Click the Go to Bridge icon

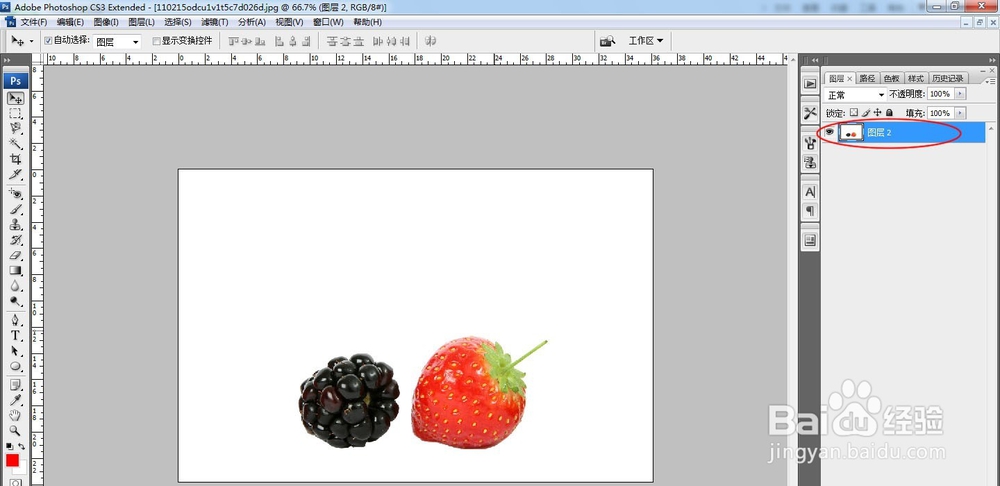click(608, 41)
